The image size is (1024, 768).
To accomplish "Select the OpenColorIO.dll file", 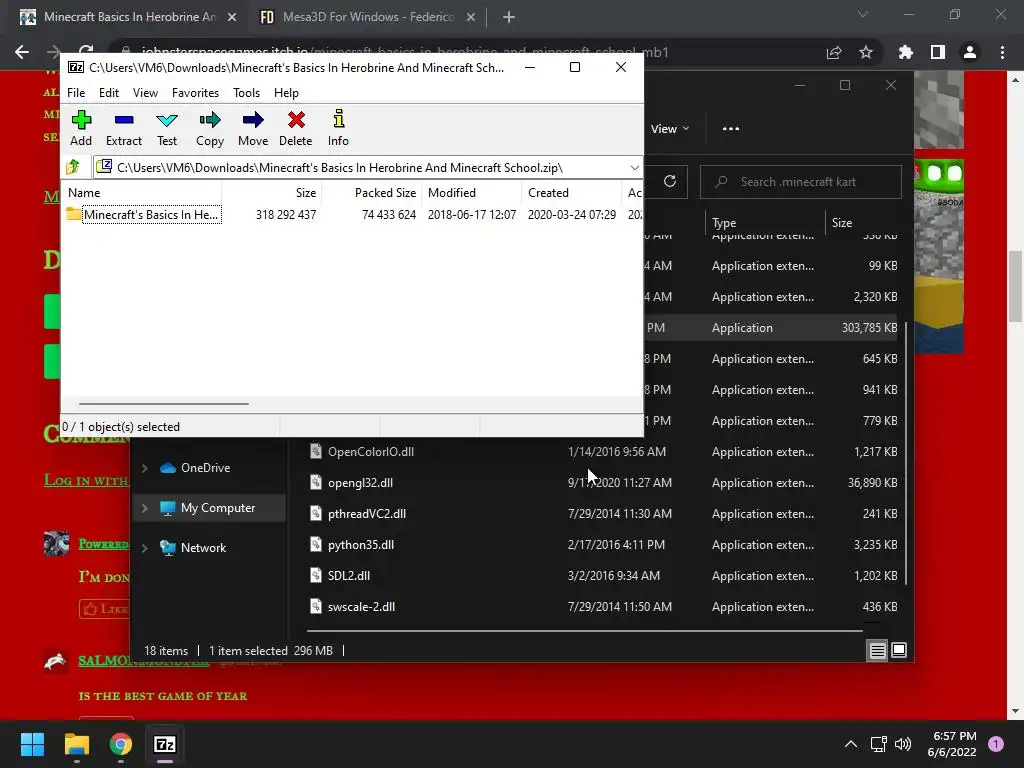I will click(371, 452).
